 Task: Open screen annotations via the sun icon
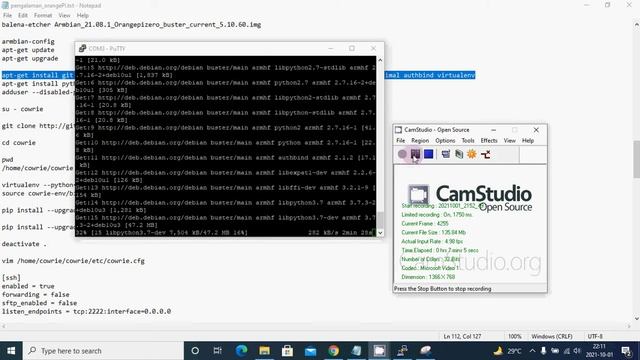472,154
